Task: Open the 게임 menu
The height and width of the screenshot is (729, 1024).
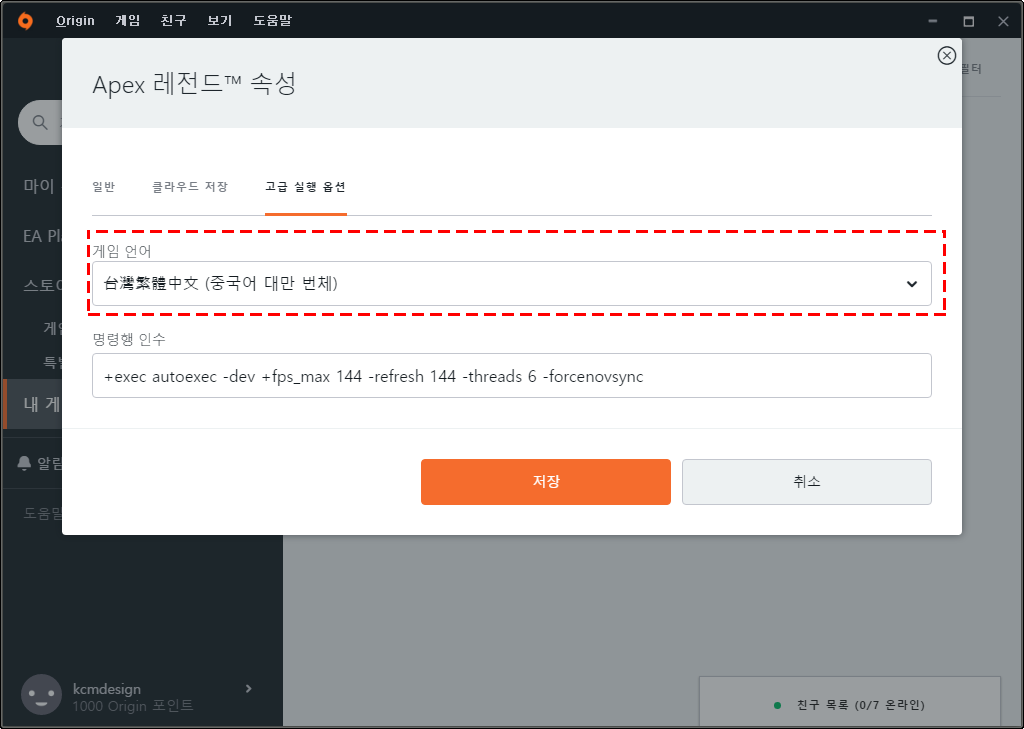Action: (x=128, y=21)
